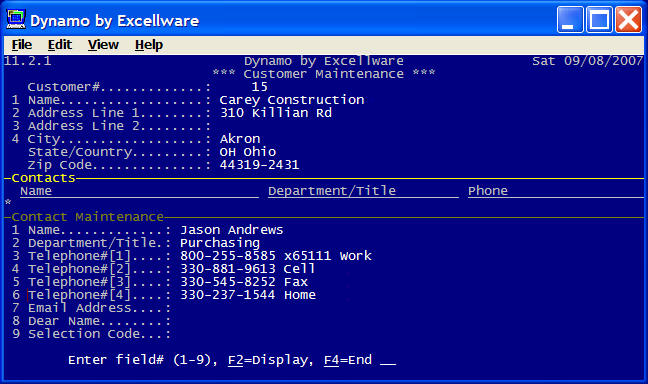This screenshot has width=648, height=384.
Task: Click the Dynamo application icon in title bar
Action: (16, 19)
